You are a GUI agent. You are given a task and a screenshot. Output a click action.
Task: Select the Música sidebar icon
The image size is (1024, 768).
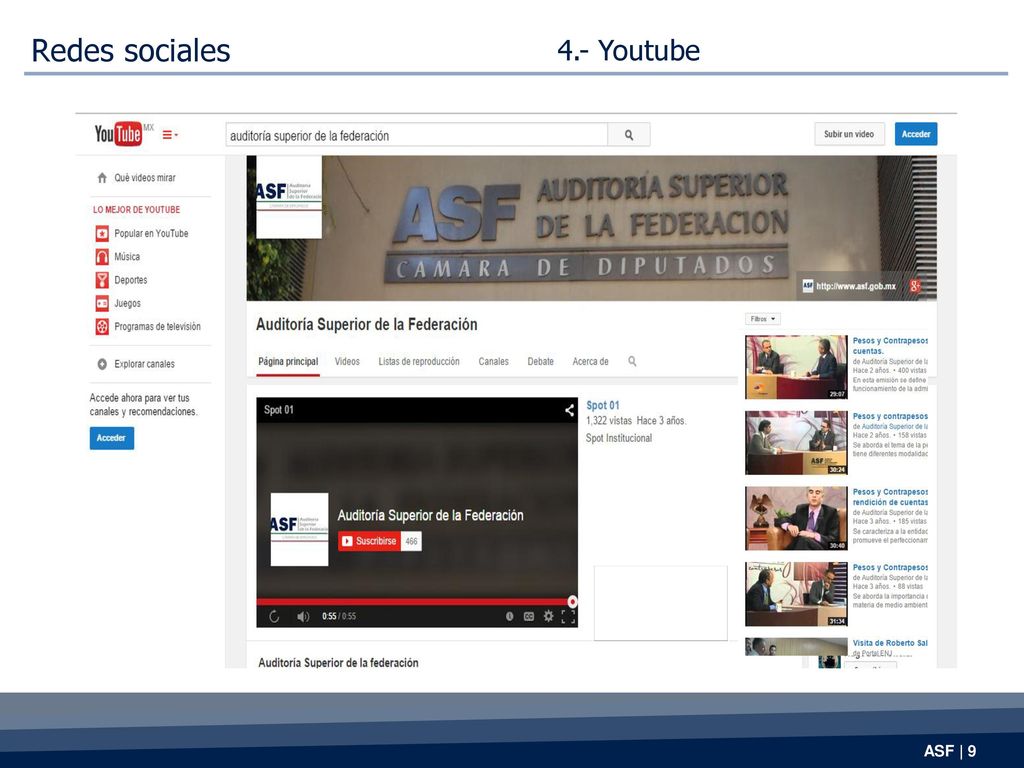click(x=102, y=257)
